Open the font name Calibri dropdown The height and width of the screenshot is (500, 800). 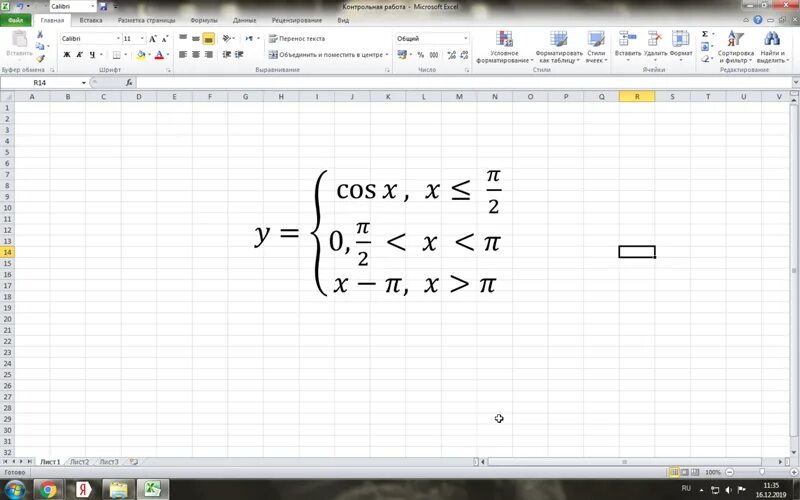(118, 39)
